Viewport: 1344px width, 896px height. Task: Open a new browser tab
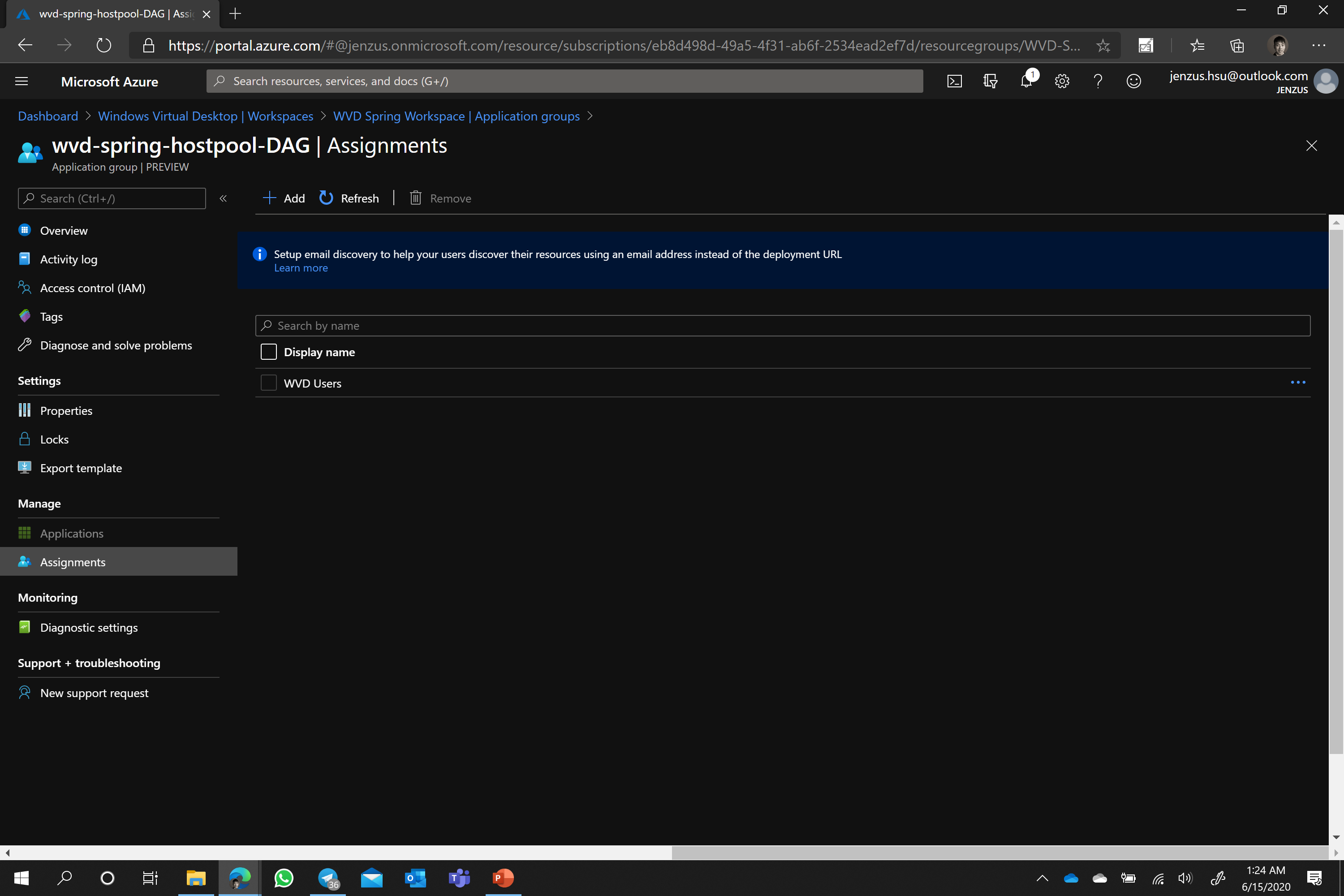pos(235,14)
